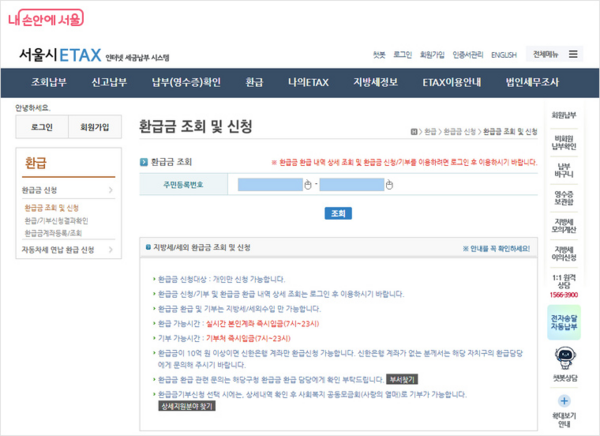Open the 법인세무조사 menu
The width and height of the screenshot is (600, 436).
[532, 82]
